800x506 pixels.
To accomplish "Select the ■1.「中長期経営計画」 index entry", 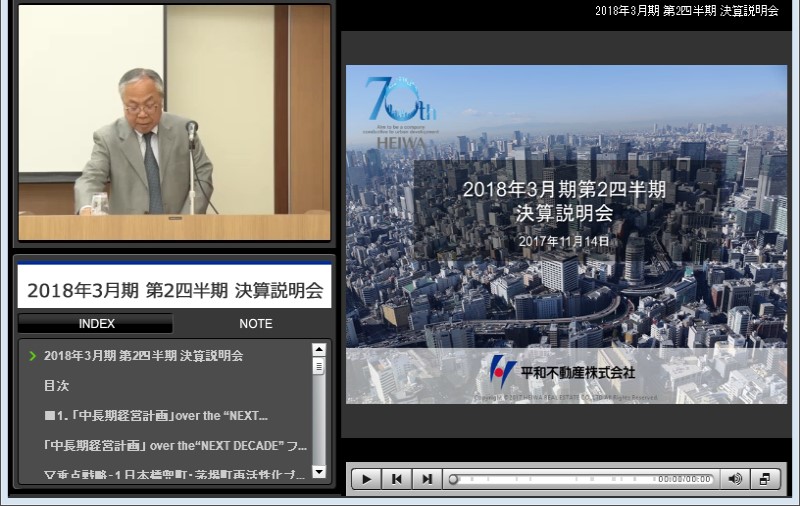I will (156, 416).
